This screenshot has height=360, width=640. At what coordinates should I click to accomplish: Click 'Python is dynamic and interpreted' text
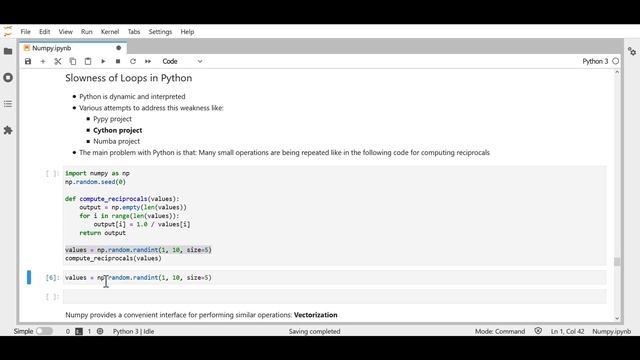point(132,97)
